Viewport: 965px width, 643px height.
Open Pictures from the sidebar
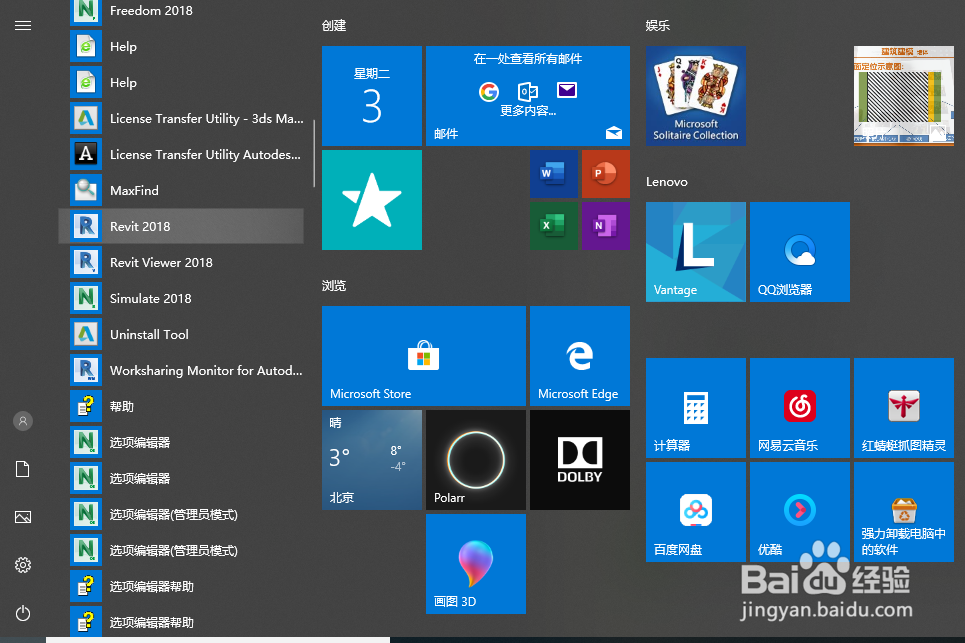click(23, 517)
